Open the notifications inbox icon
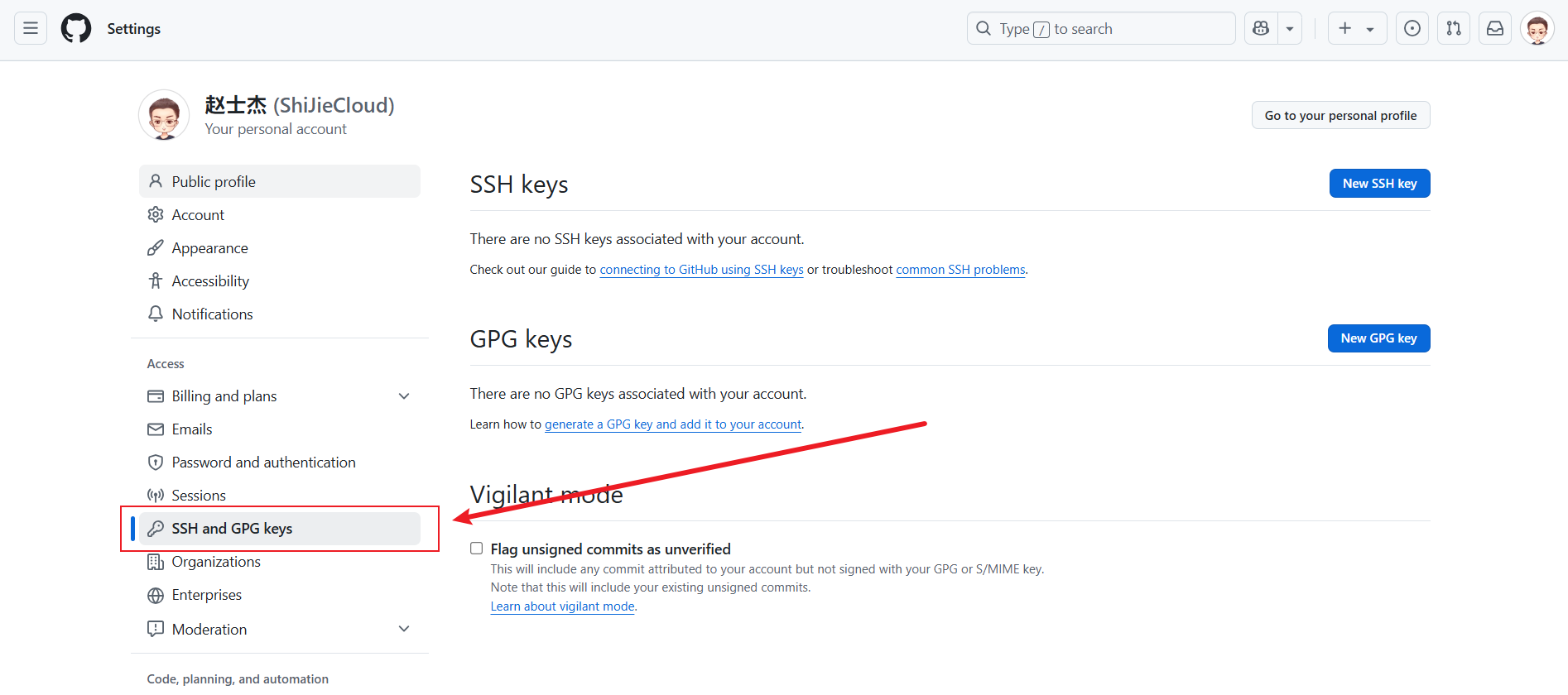The height and width of the screenshot is (695, 1568). click(1495, 28)
